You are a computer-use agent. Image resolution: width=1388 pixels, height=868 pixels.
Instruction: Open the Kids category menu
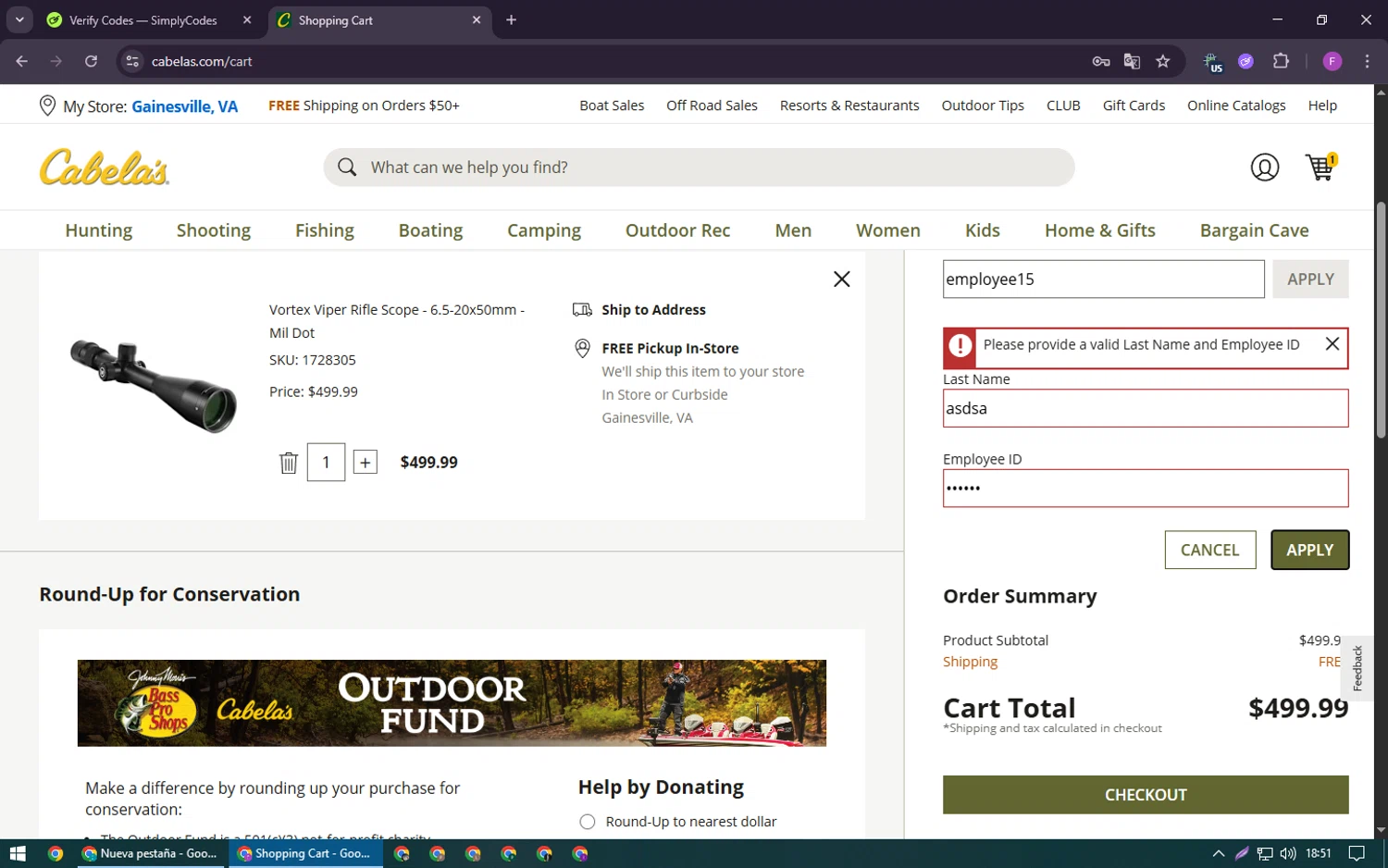point(983,230)
